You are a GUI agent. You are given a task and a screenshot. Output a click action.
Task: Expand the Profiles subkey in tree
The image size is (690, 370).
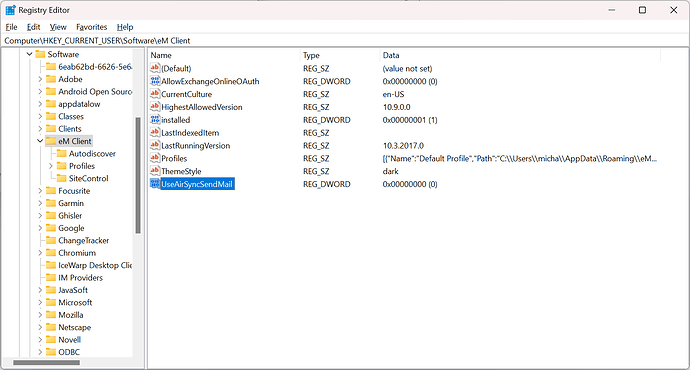click(x=51, y=166)
